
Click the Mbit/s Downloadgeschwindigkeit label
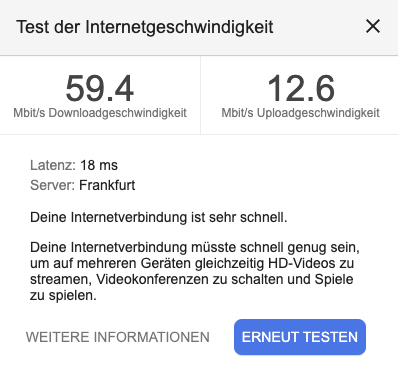100,113
